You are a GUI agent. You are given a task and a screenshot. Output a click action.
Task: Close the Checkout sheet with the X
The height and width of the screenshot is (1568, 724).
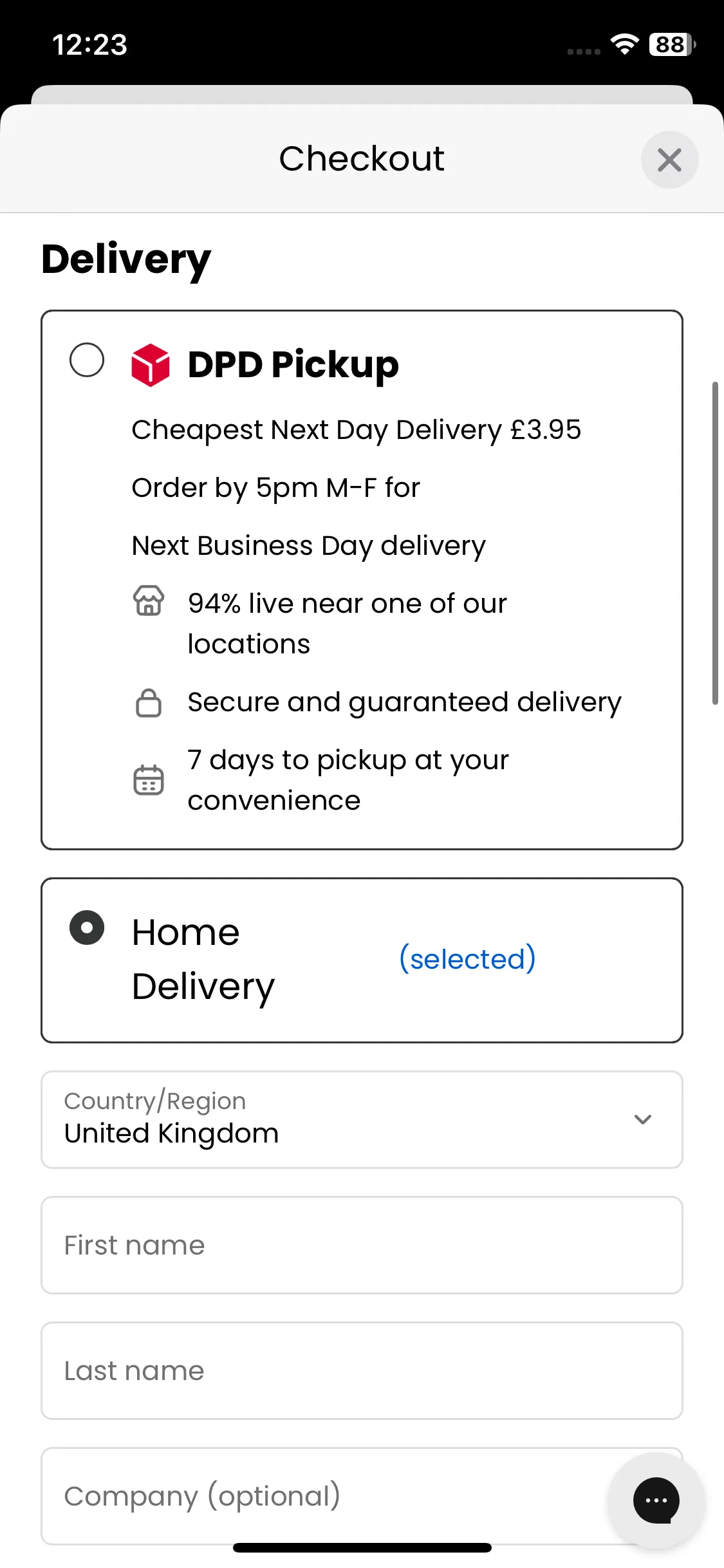(x=669, y=160)
